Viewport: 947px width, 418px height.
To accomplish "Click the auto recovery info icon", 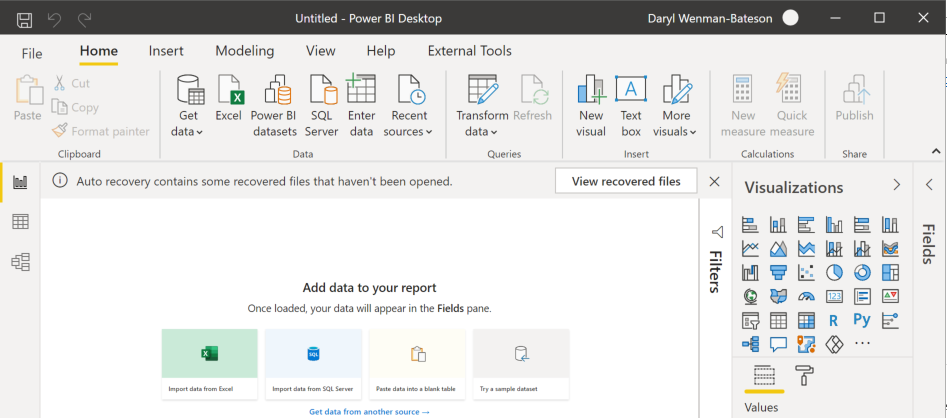I will point(59,181).
